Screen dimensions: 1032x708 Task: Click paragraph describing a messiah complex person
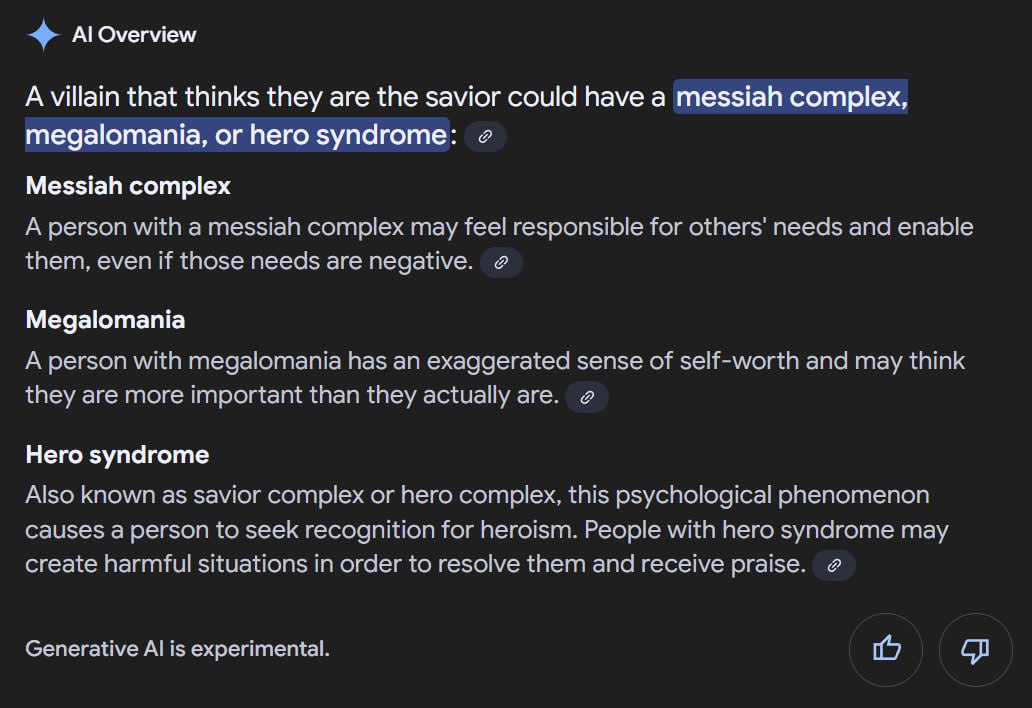[x=499, y=244]
